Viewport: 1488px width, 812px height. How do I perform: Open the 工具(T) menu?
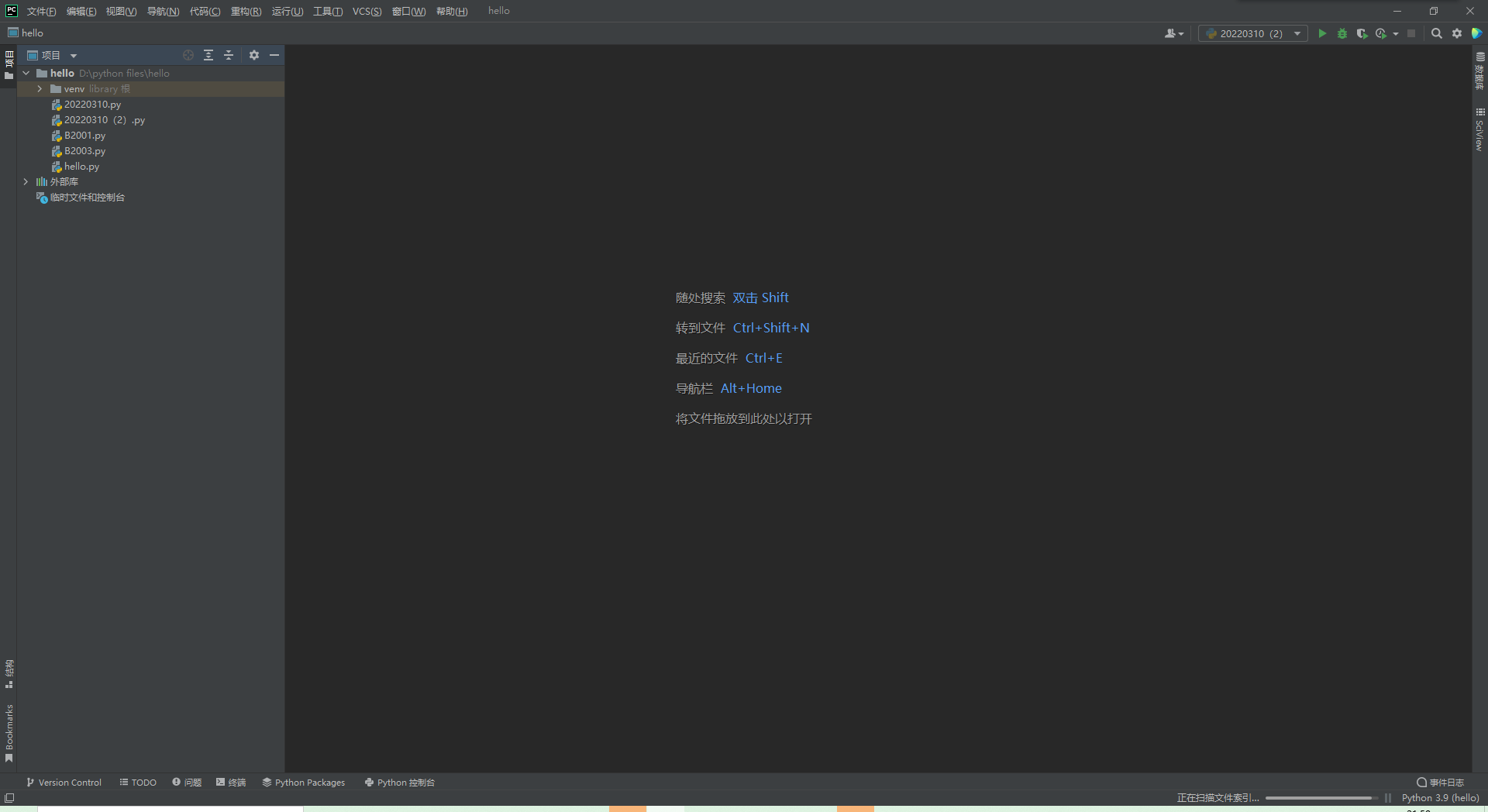pos(328,11)
